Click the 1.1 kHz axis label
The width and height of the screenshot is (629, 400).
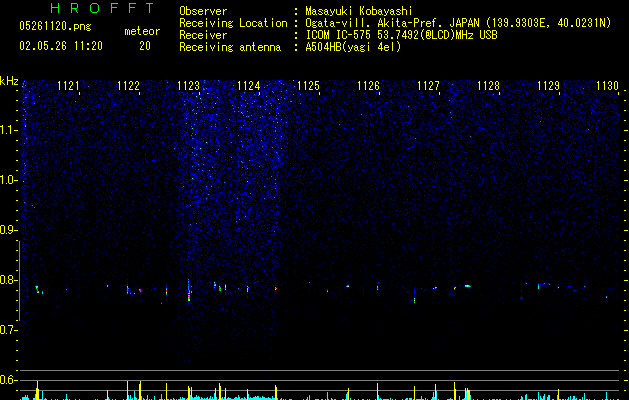point(8,130)
